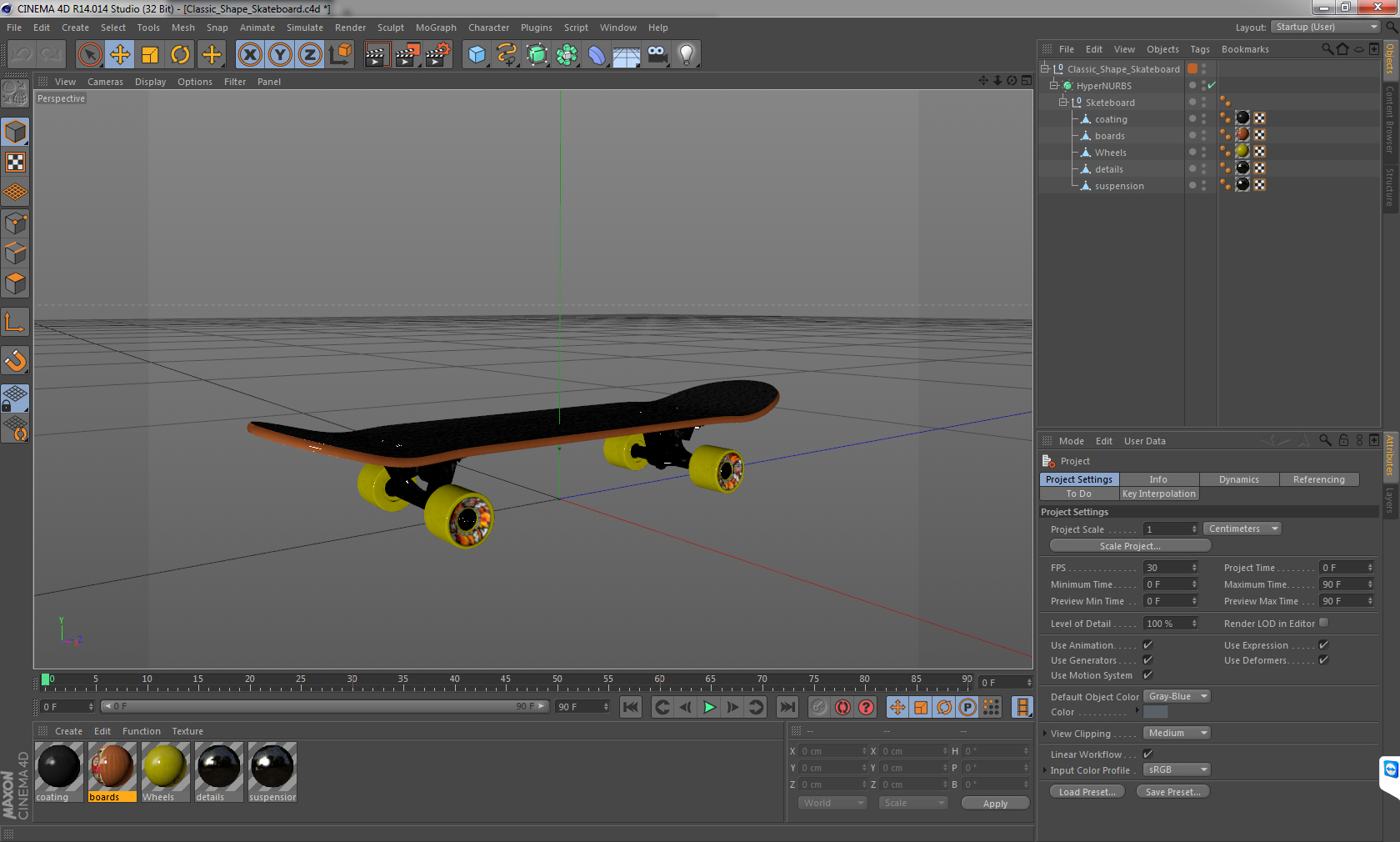This screenshot has height=842, width=1400.
Task: Click the Scale Project... button
Action: 1130,546
